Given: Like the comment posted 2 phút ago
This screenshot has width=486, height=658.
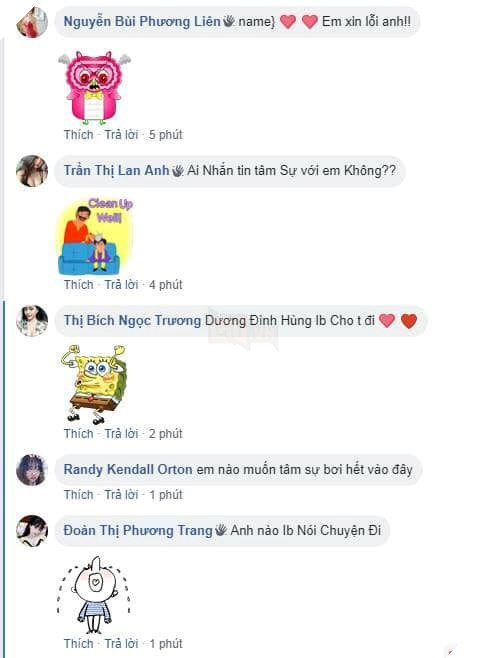Looking at the screenshot, I should (78, 433).
